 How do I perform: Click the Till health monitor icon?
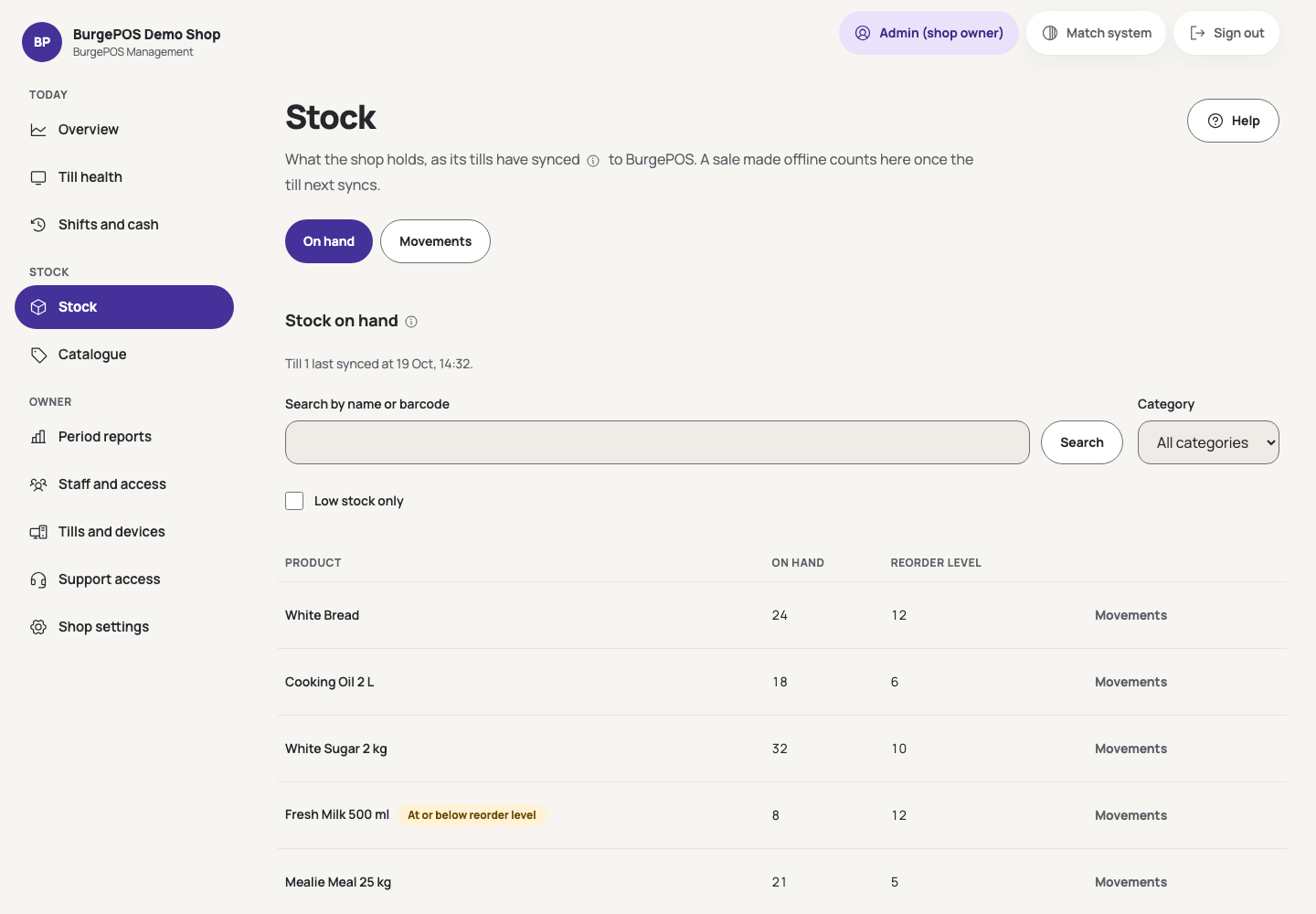point(38,177)
